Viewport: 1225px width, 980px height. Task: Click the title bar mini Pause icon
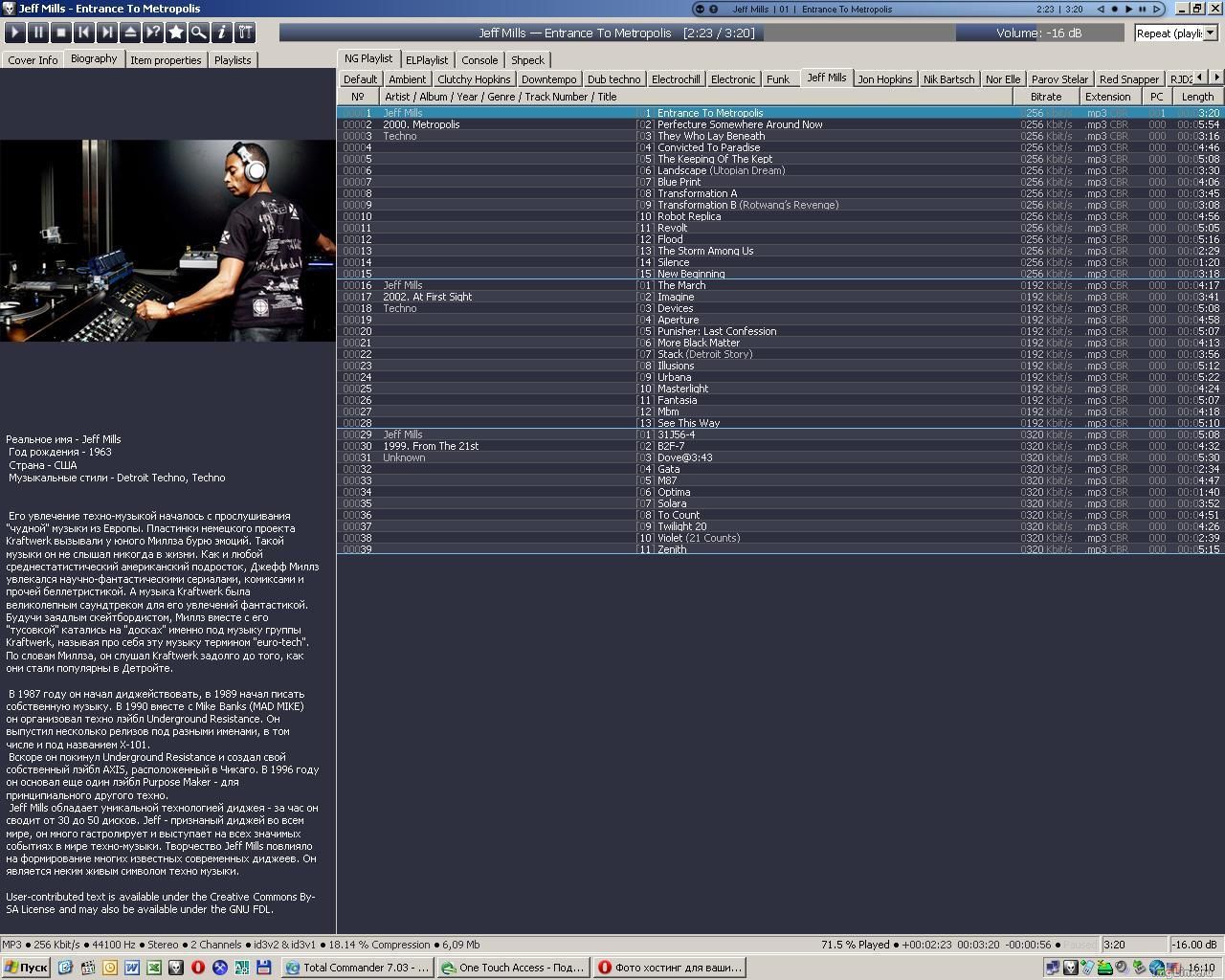pyautogui.click(x=1142, y=9)
